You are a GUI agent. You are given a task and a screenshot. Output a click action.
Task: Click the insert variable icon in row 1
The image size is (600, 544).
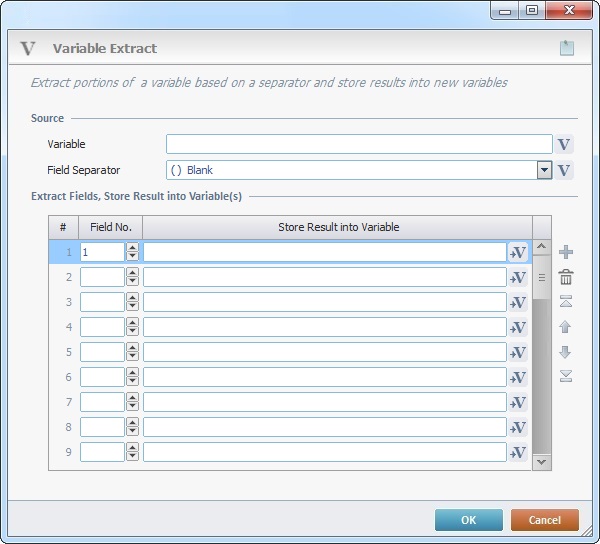coord(518,252)
